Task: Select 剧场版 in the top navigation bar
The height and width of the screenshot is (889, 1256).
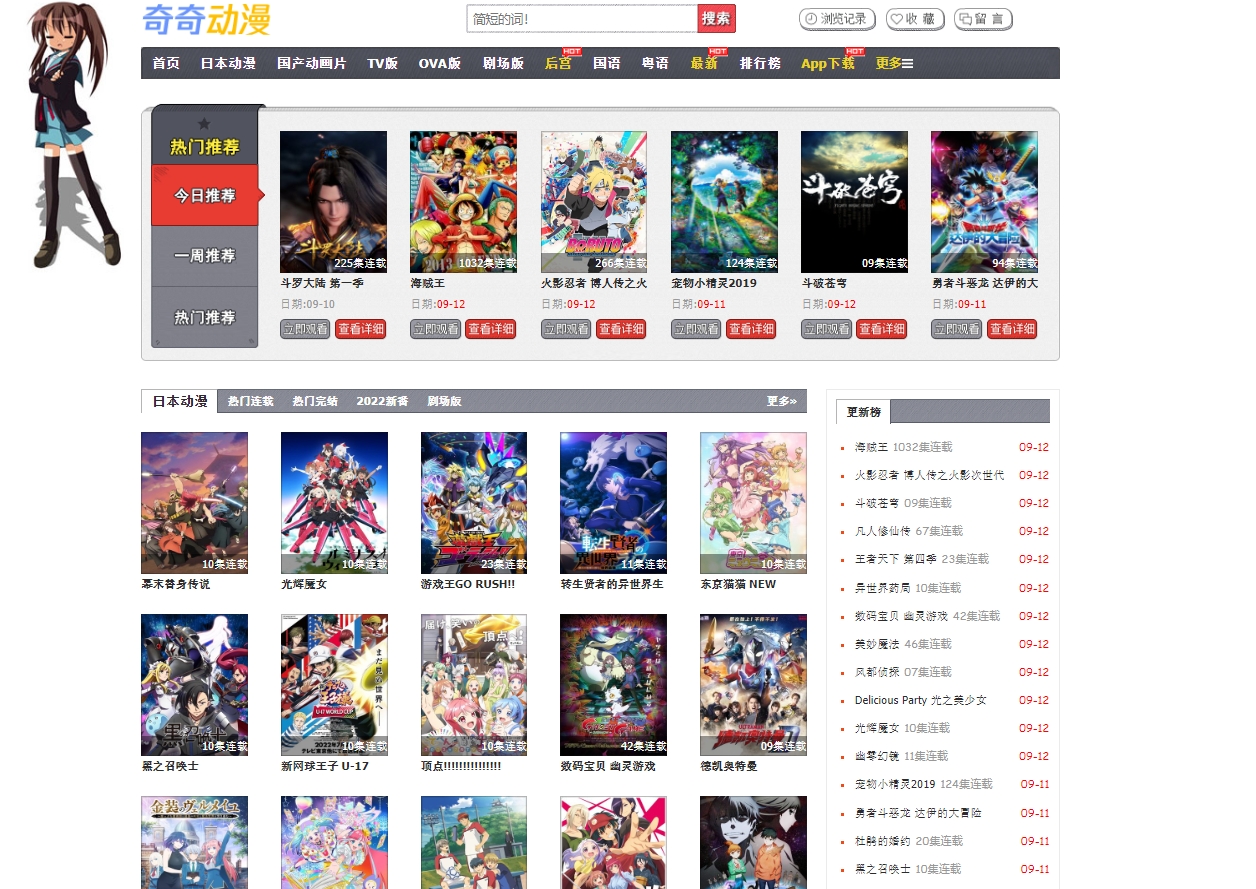Action: (503, 63)
